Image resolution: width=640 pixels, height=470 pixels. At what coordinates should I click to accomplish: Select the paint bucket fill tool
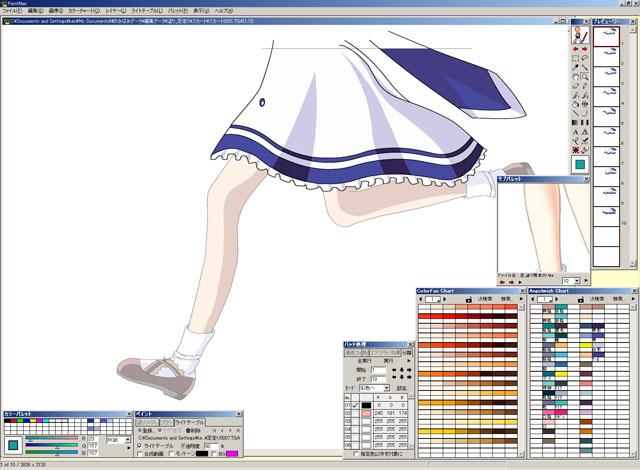tap(575, 104)
